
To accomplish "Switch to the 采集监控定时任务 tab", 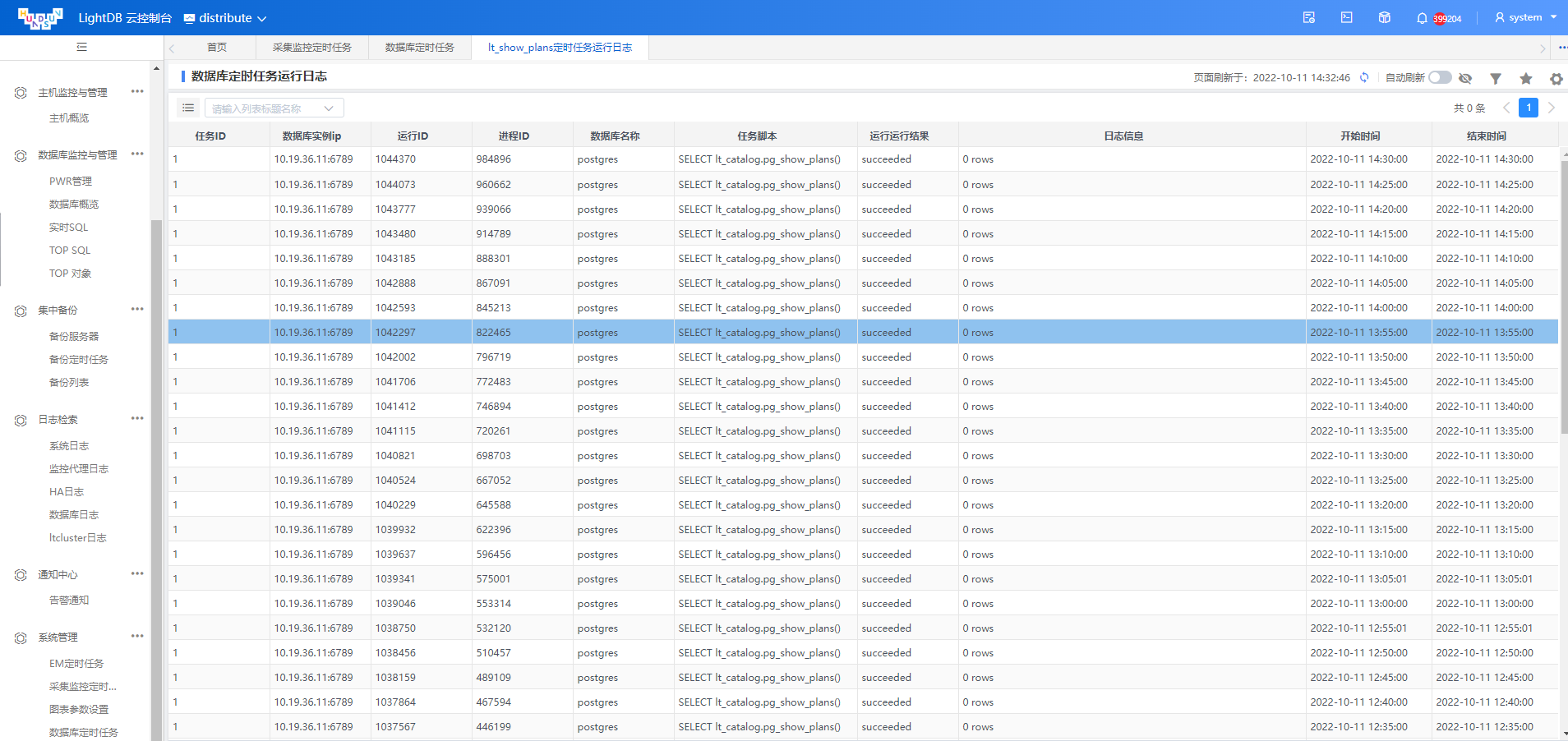I will tap(312, 48).
